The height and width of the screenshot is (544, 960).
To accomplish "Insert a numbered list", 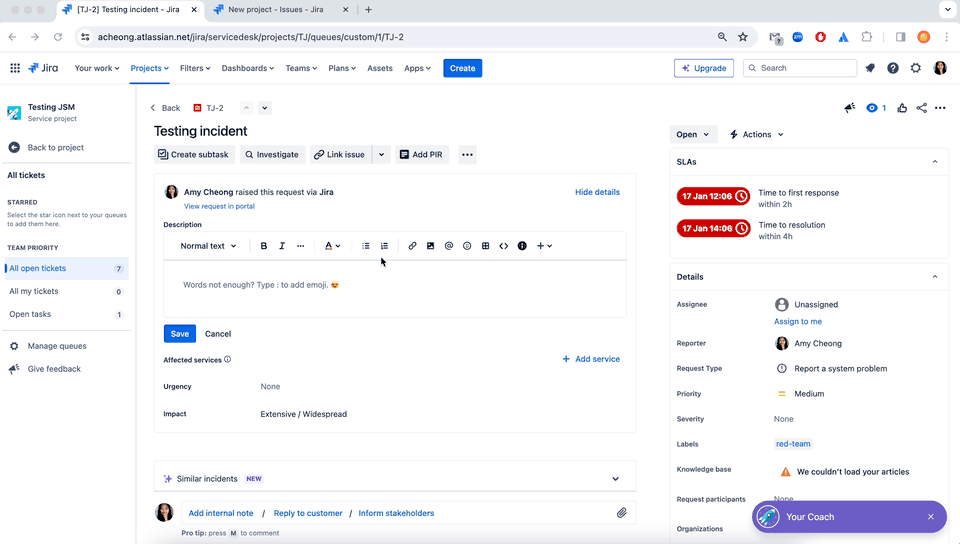I will (384, 246).
